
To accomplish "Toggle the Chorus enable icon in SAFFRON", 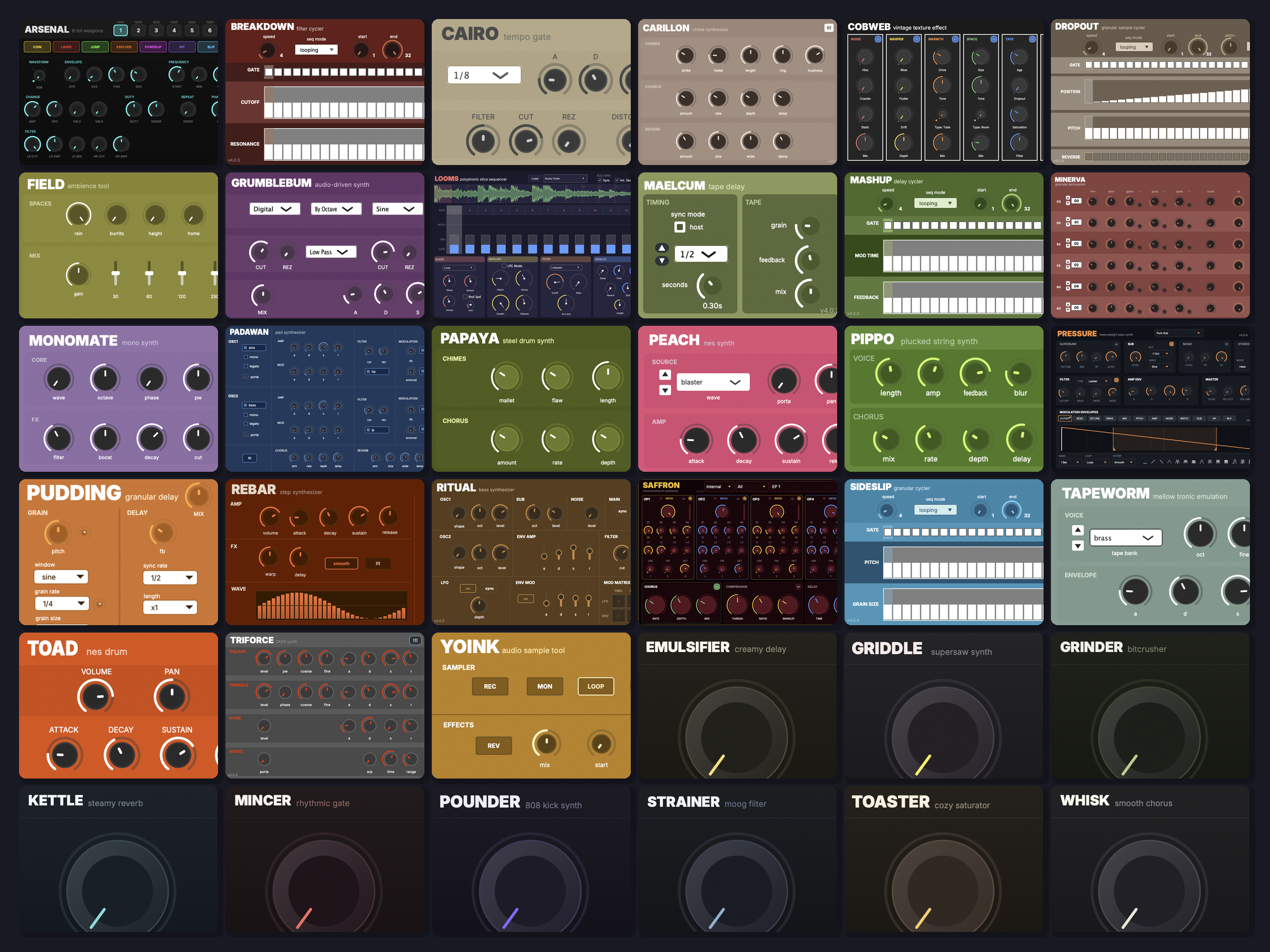I will click(717, 587).
